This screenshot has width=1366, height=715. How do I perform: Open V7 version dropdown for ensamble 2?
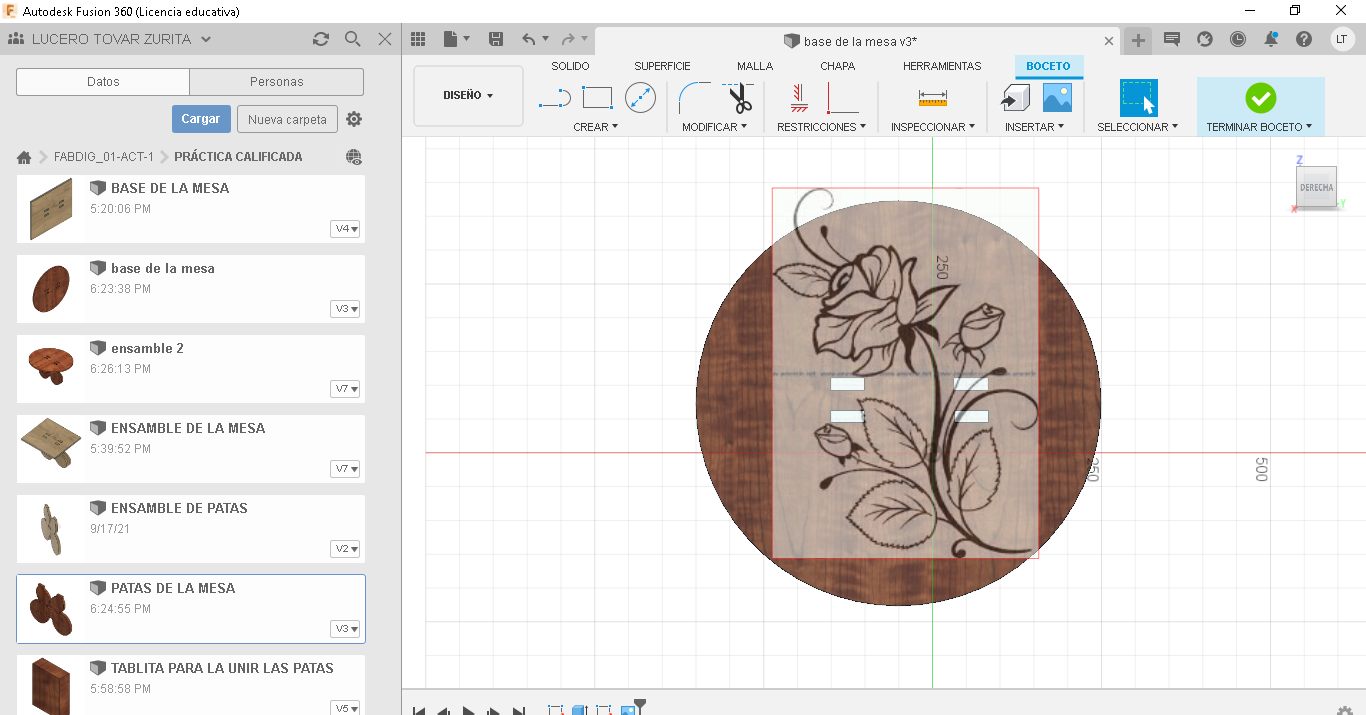coord(345,389)
